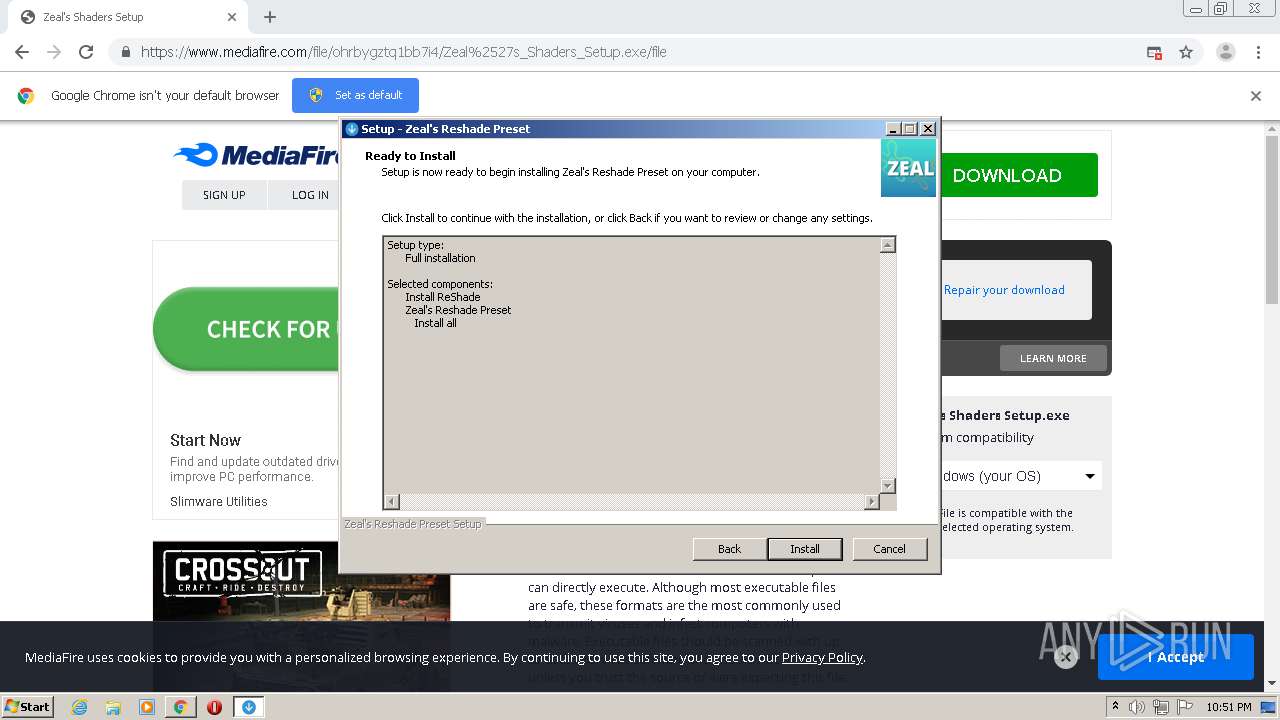Screen dimensions: 1280x720
Task: Click the network tray icon
Action: [1159, 707]
